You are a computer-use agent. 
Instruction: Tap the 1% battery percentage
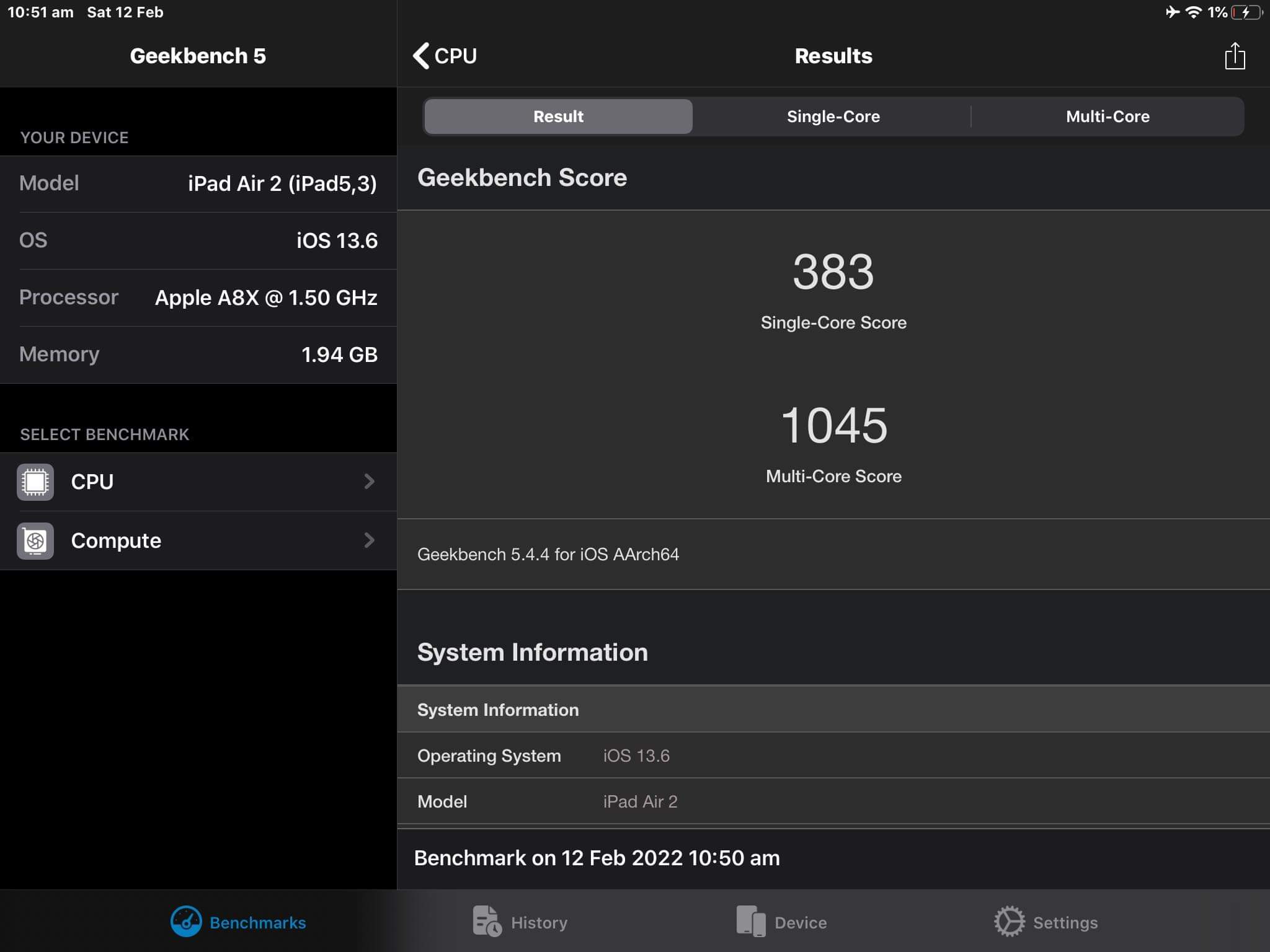(x=1217, y=12)
